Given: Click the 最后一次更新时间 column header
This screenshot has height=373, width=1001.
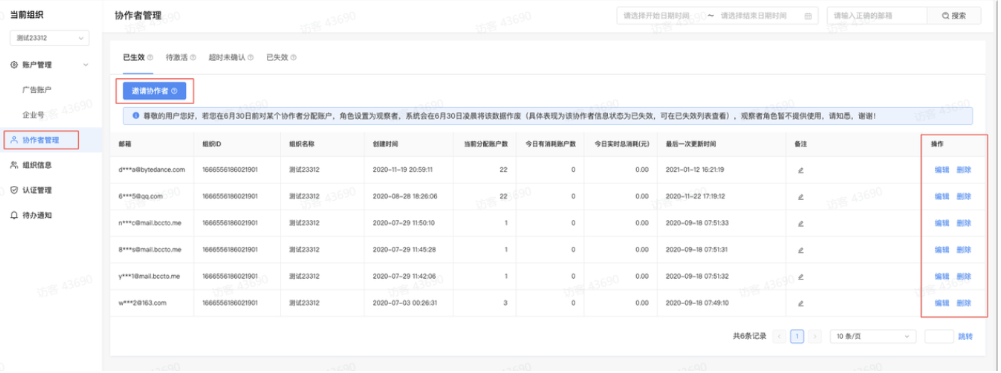Looking at the screenshot, I should [690, 144].
